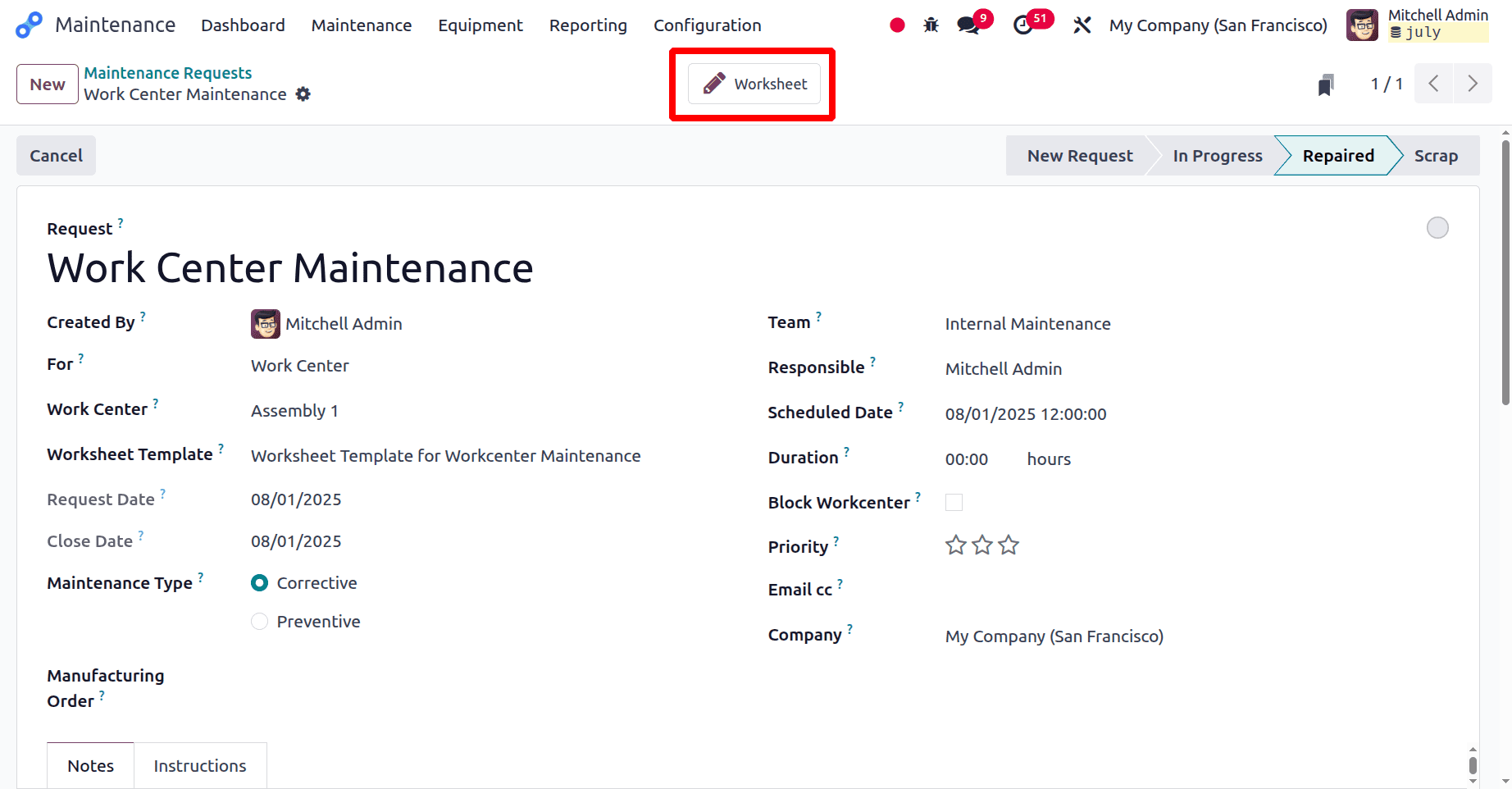Screen dimensions: 1512x789
Task: Open the company switcher My Company
Action: pyautogui.click(x=1218, y=25)
